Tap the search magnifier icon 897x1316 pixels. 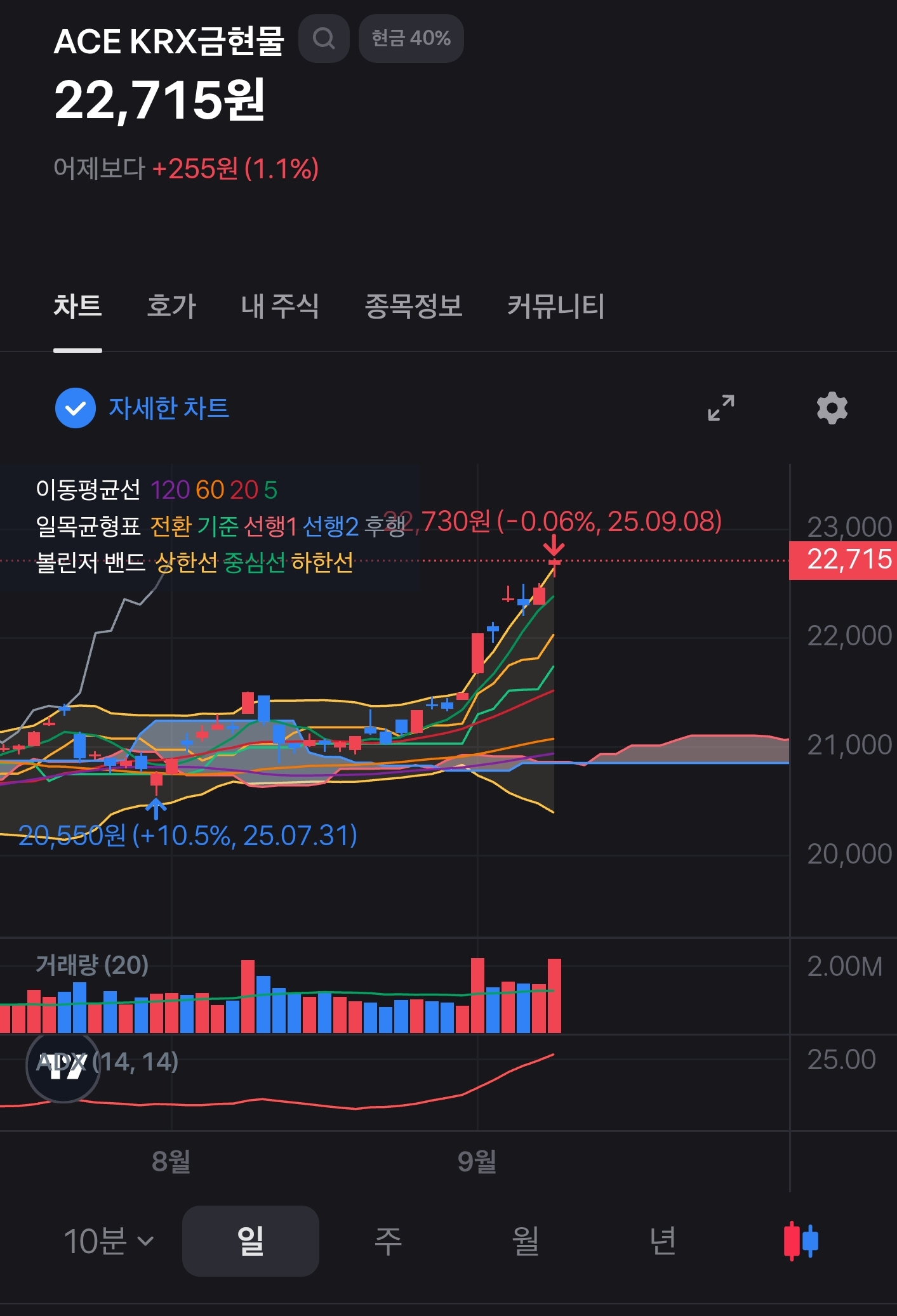click(324, 39)
